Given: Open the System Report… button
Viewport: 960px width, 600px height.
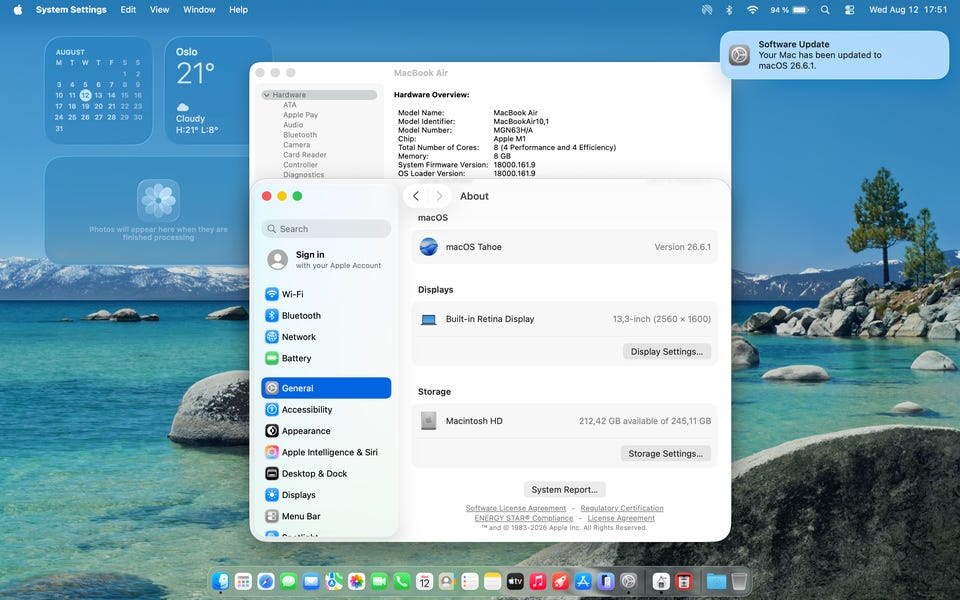Looking at the screenshot, I should click(x=564, y=490).
